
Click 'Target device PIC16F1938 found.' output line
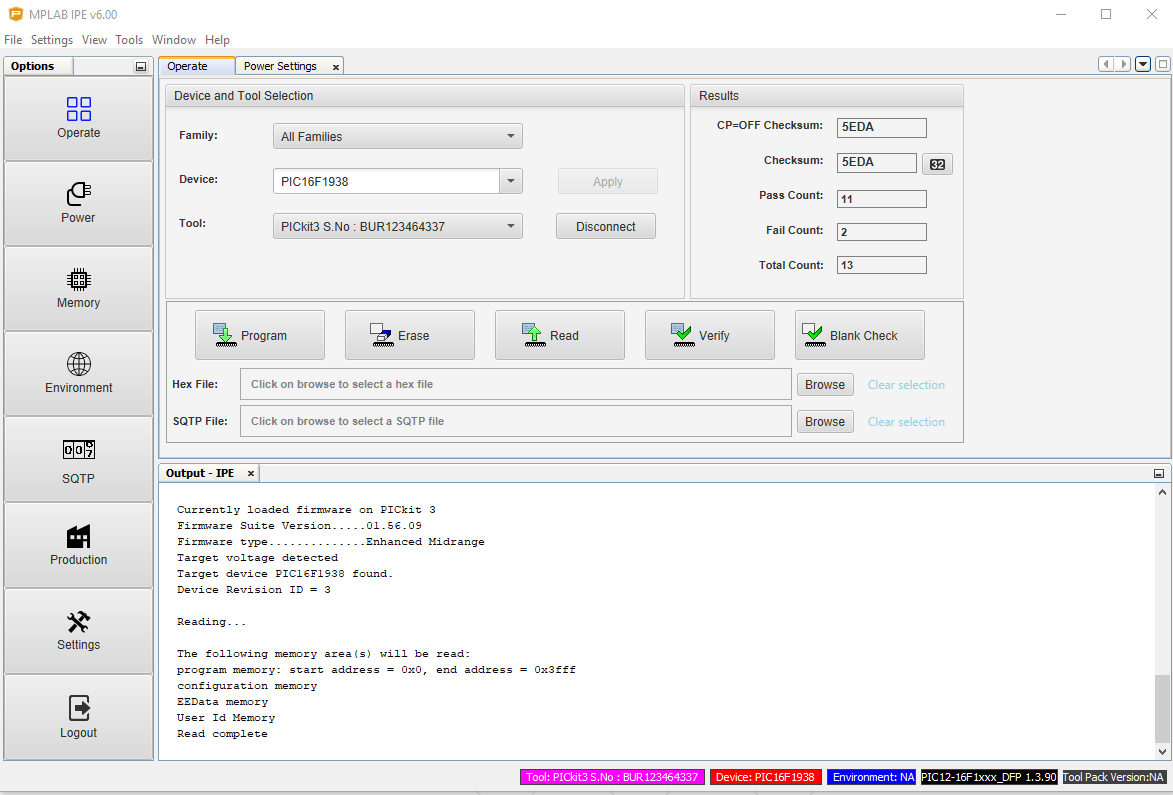pos(285,574)
